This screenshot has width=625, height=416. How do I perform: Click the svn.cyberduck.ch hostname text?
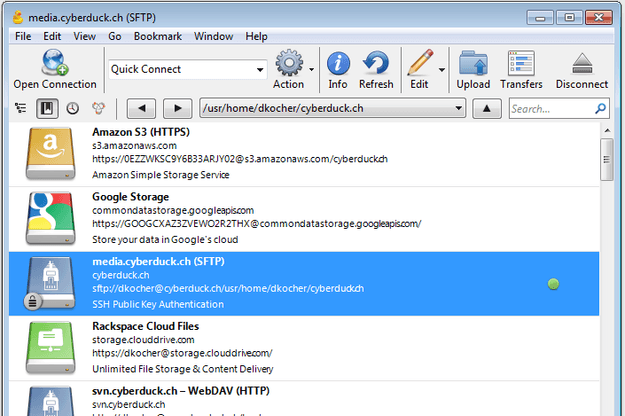tap(128, 404)
